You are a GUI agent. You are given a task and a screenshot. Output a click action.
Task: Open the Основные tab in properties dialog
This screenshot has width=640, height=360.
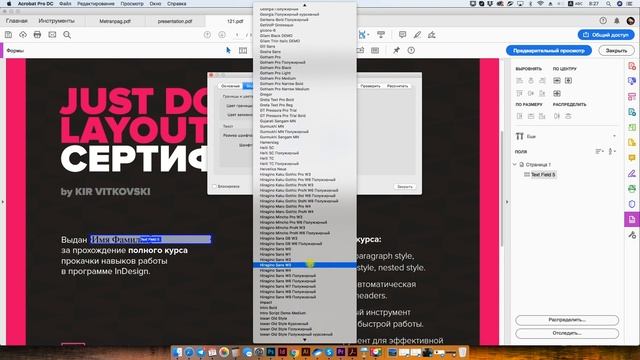[231, 86]
